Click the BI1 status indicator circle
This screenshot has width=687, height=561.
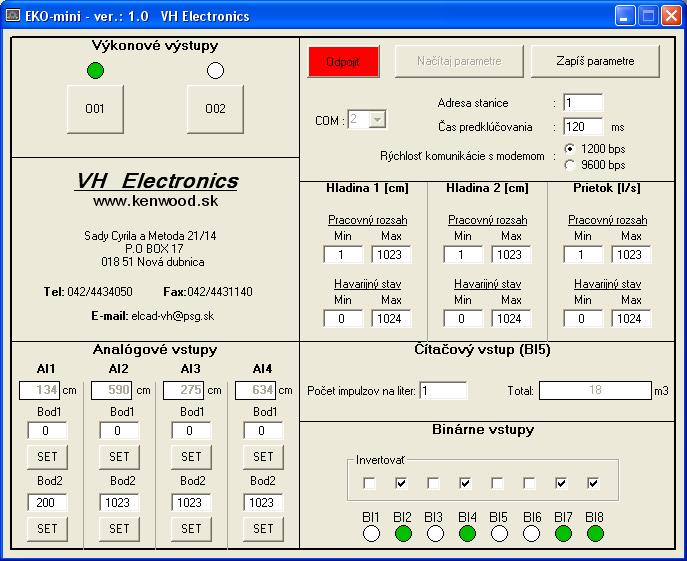tap(371, 533)
